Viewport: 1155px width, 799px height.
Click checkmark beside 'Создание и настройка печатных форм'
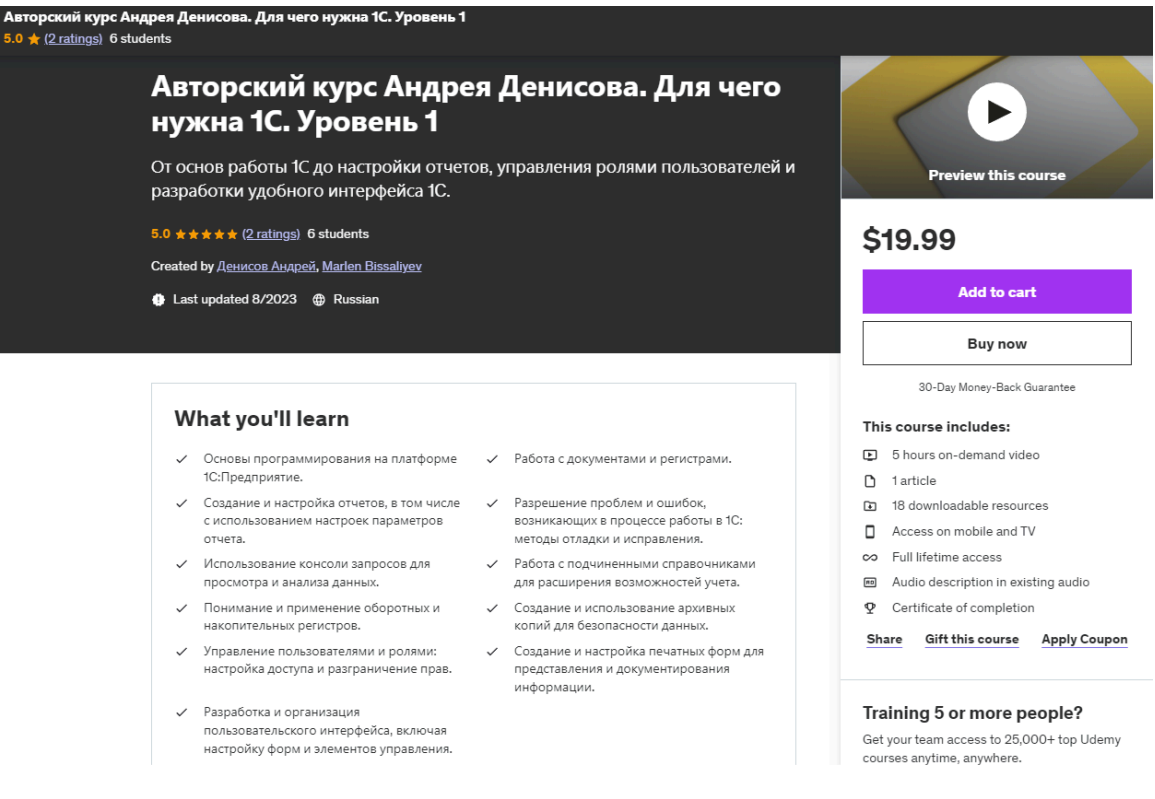point(492,652)
